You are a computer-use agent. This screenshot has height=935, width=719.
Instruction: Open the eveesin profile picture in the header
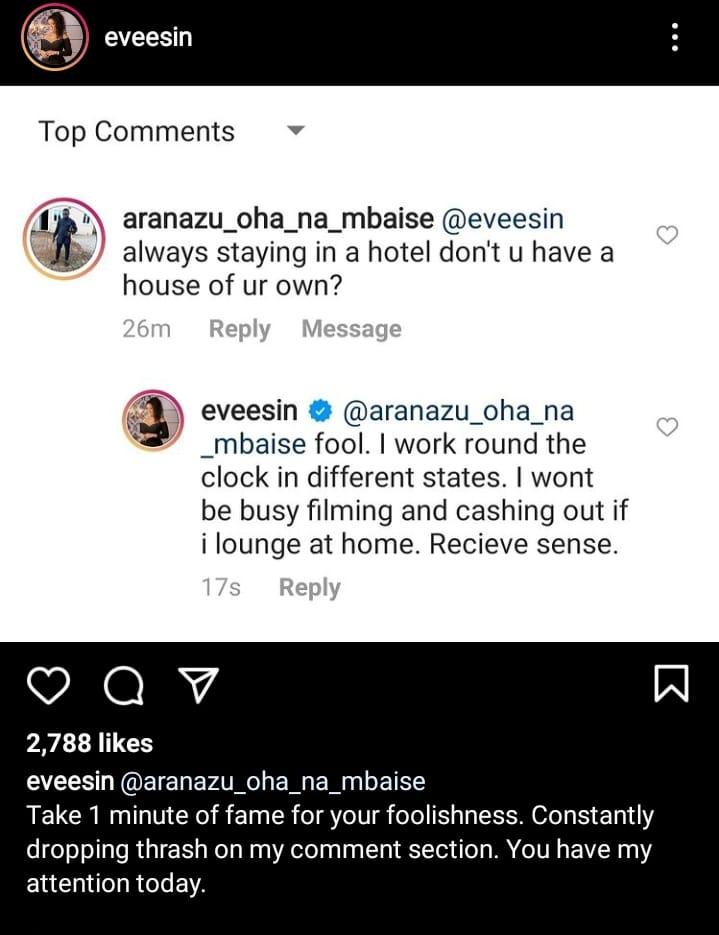click(54, 39)
